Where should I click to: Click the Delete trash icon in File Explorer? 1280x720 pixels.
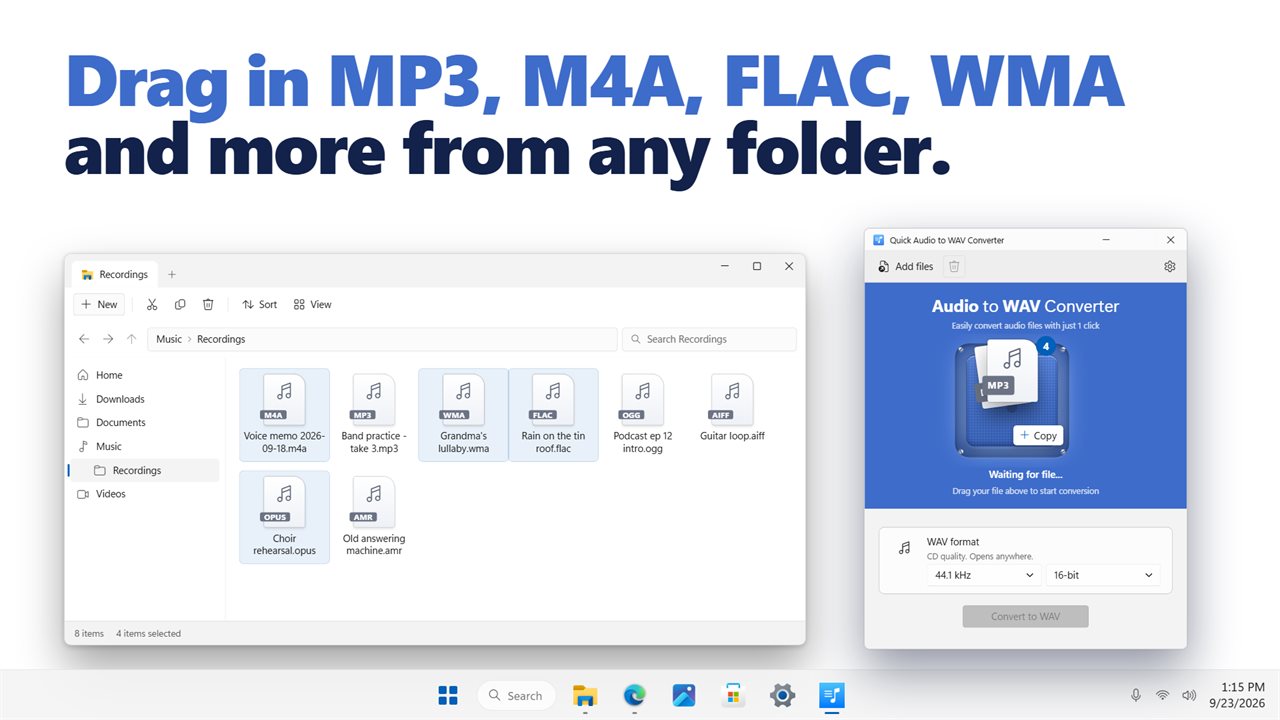click(208, 304)
